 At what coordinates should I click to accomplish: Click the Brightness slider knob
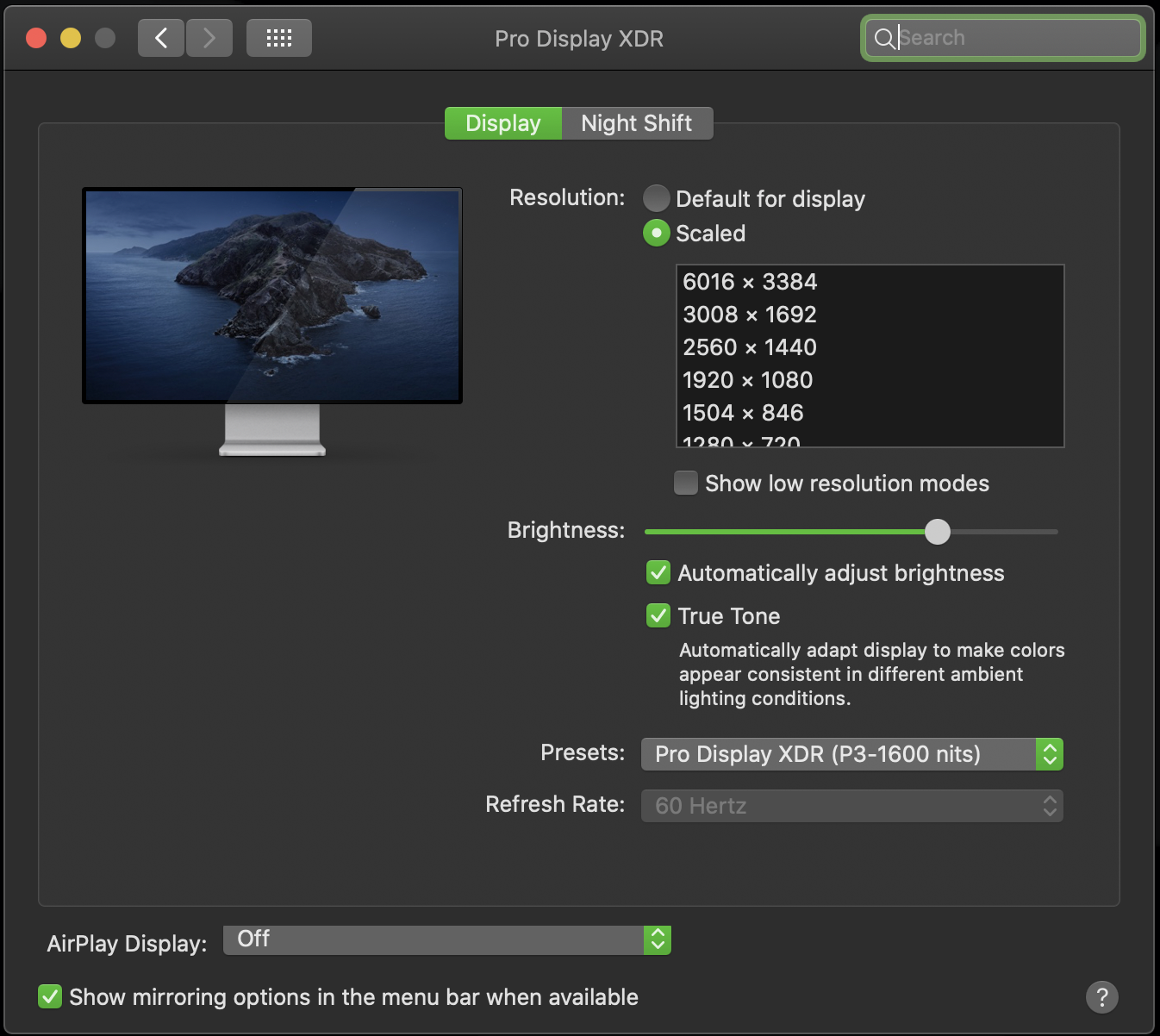coord(938,532)
